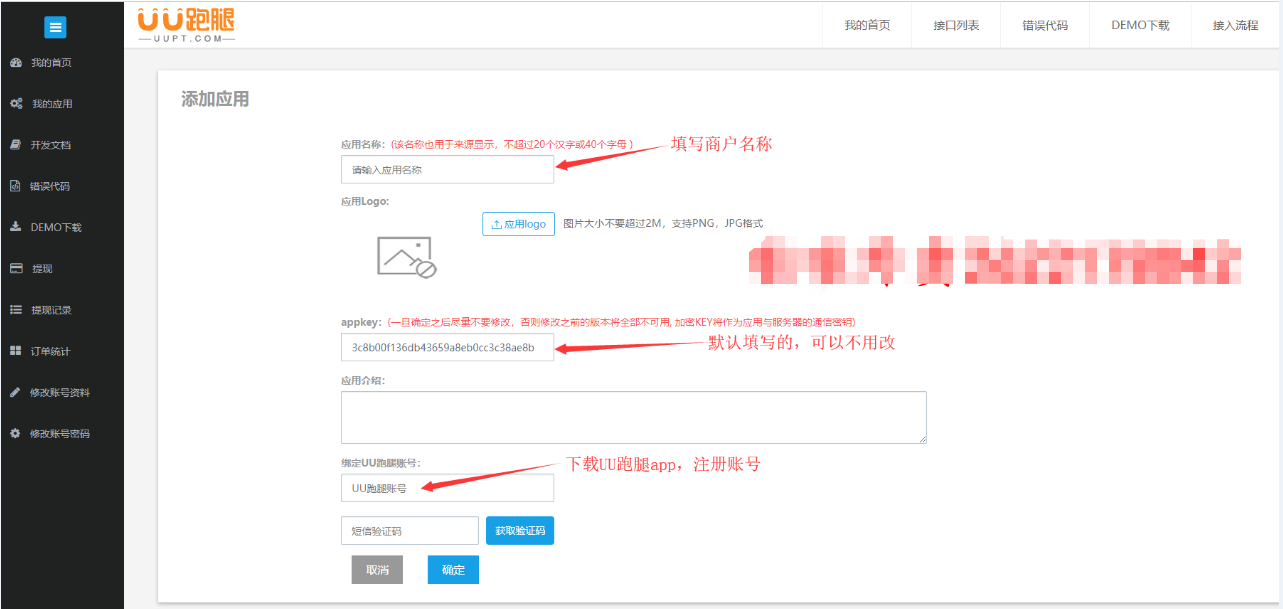Click the 应用Logo: label
1283x609 pixels.
(x=365, y=201)
